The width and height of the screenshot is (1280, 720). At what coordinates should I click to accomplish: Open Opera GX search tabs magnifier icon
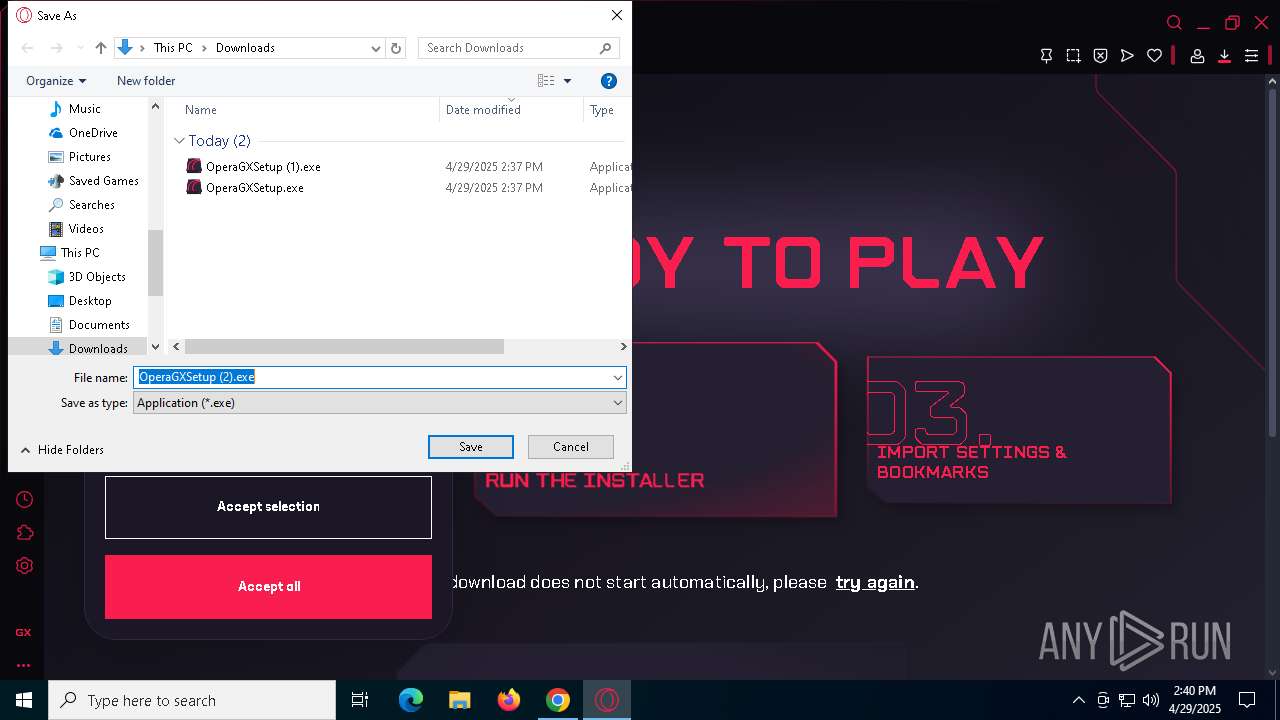pos(1174,23)
